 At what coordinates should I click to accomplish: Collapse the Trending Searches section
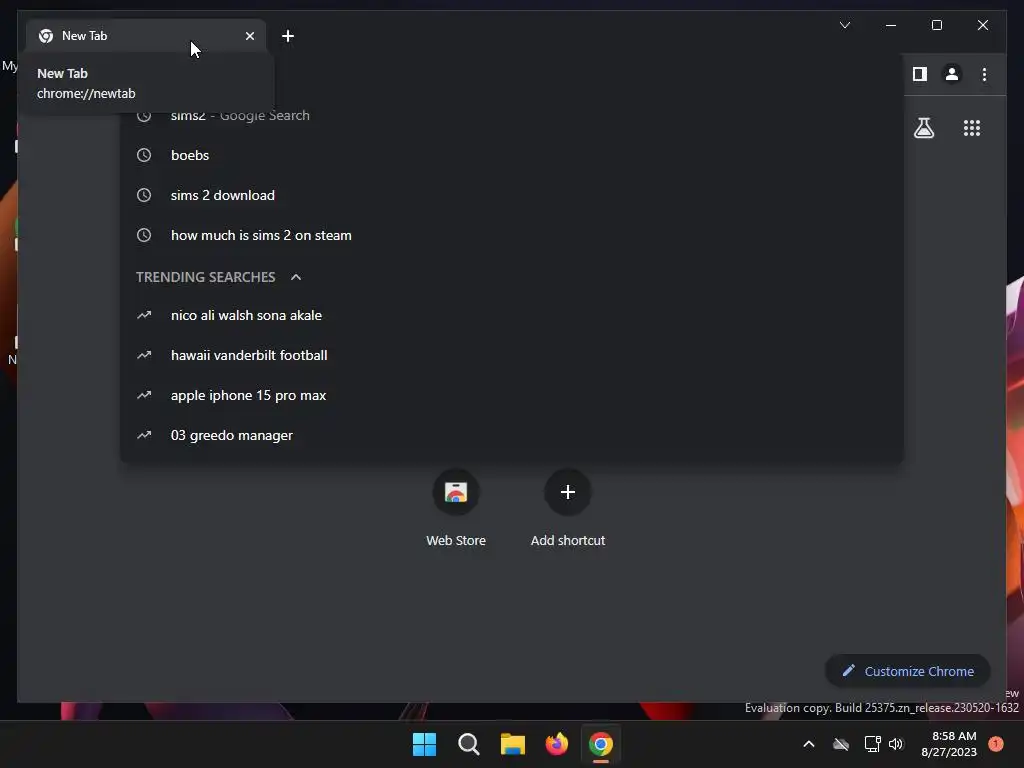pyautogui.click(x=295, y=277)
